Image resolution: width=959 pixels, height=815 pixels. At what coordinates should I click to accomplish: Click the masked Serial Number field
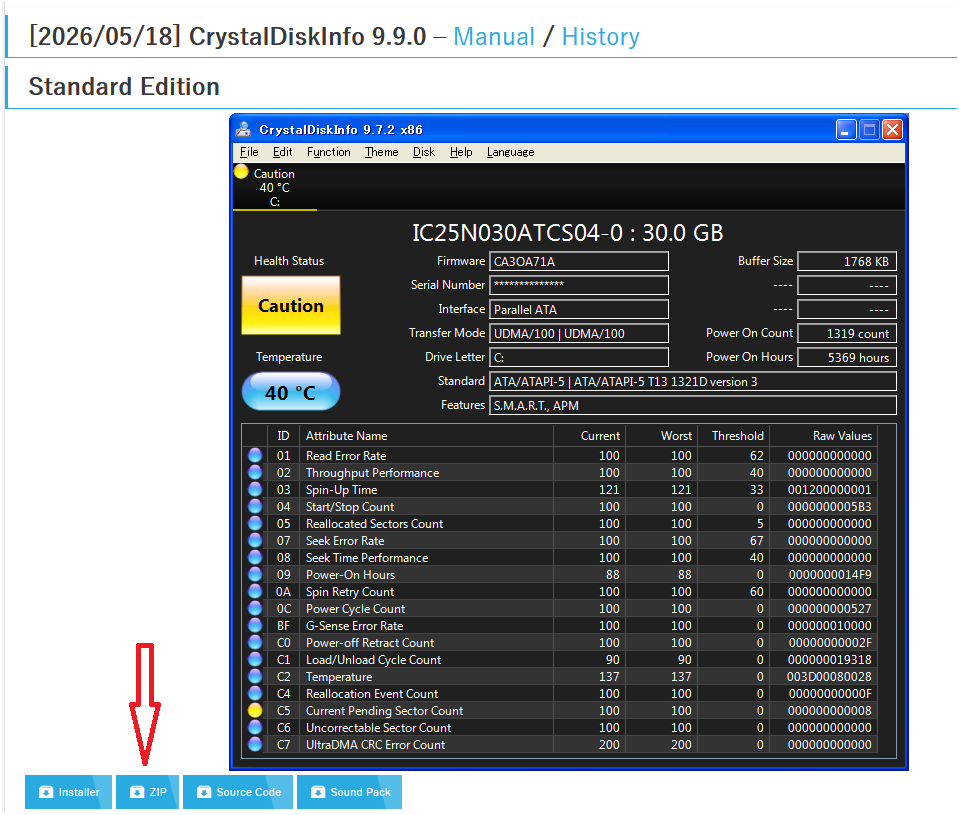579,286
